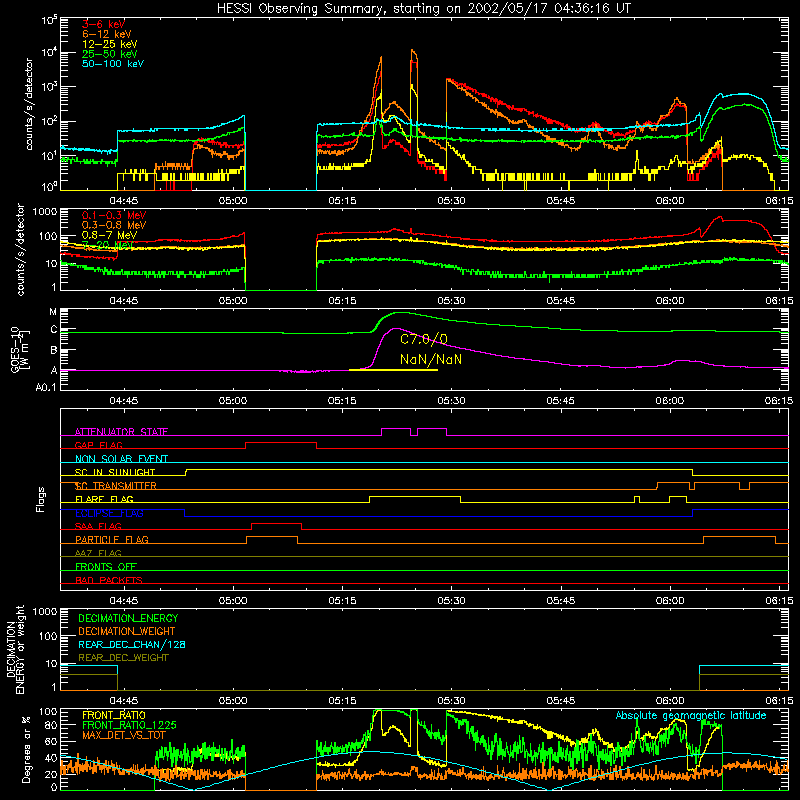Viewport: 800px width, 800px height.
Task: Click the GAP_FLAG label
Action: [x=98, y=445]
